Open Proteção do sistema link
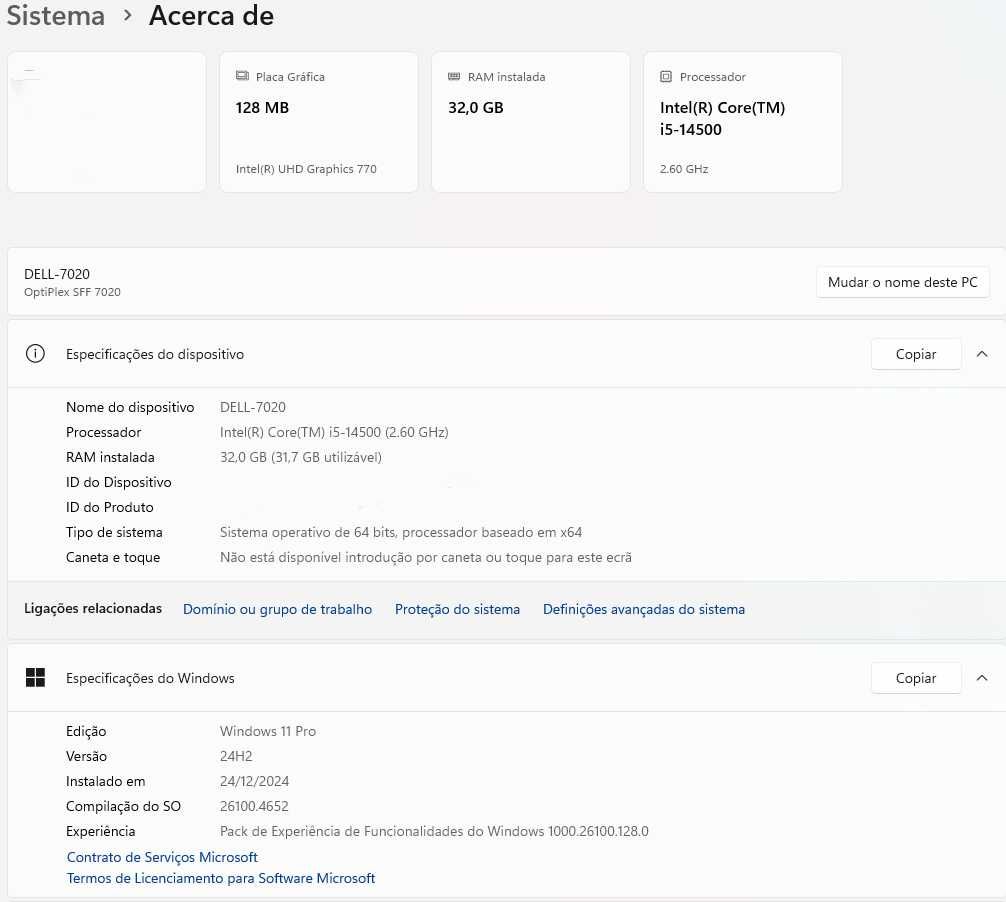This screenshot has width=1006, height=902. (457, 609)
